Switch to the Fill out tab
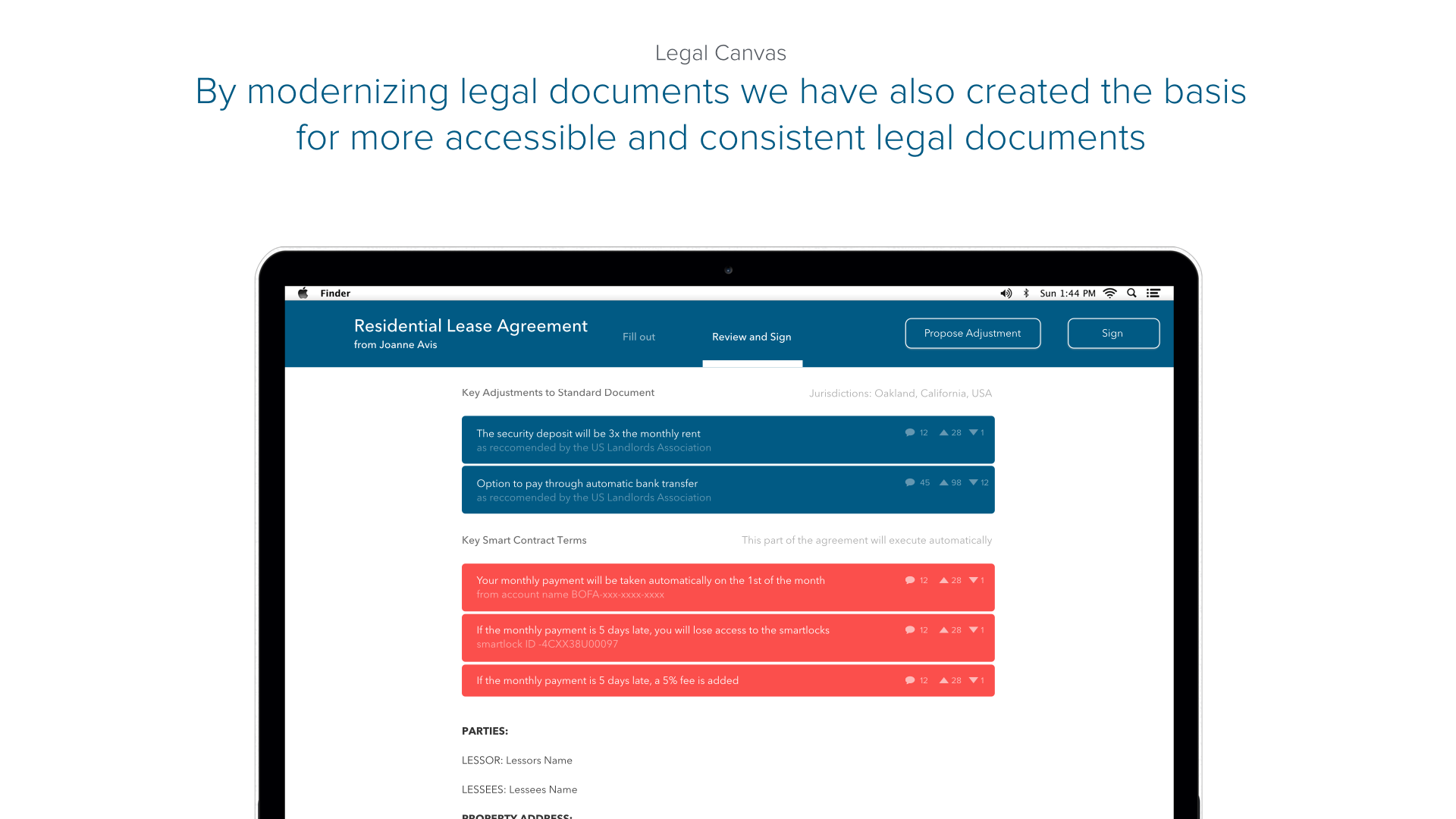 639,337
